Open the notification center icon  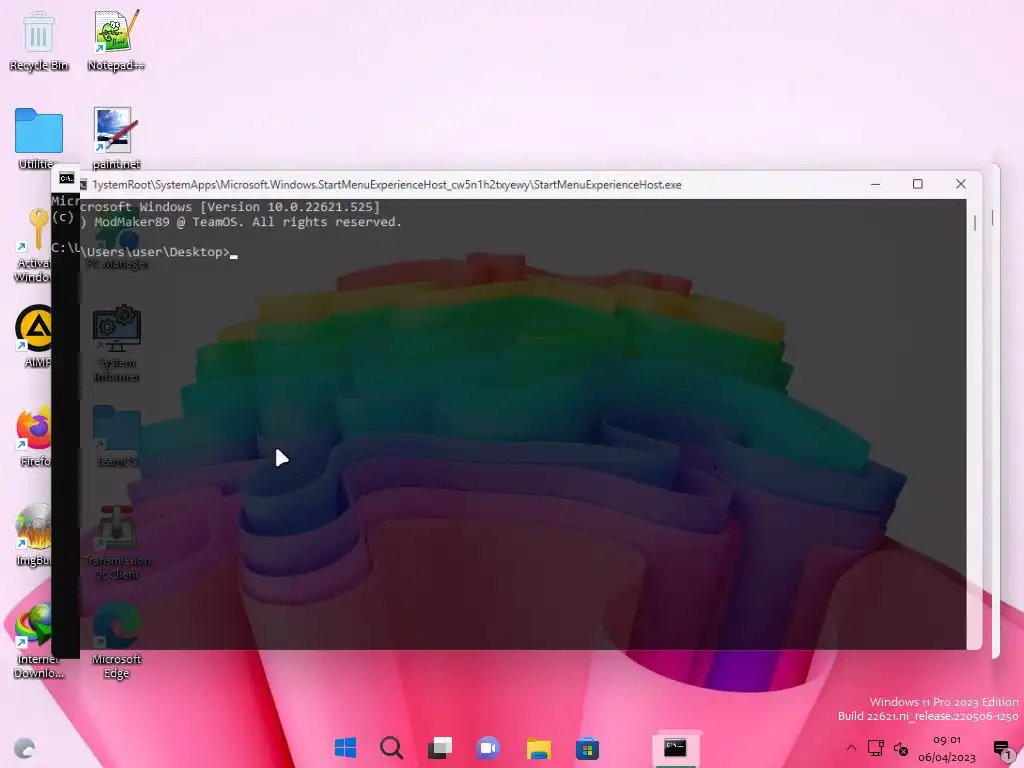[1001, 748]
